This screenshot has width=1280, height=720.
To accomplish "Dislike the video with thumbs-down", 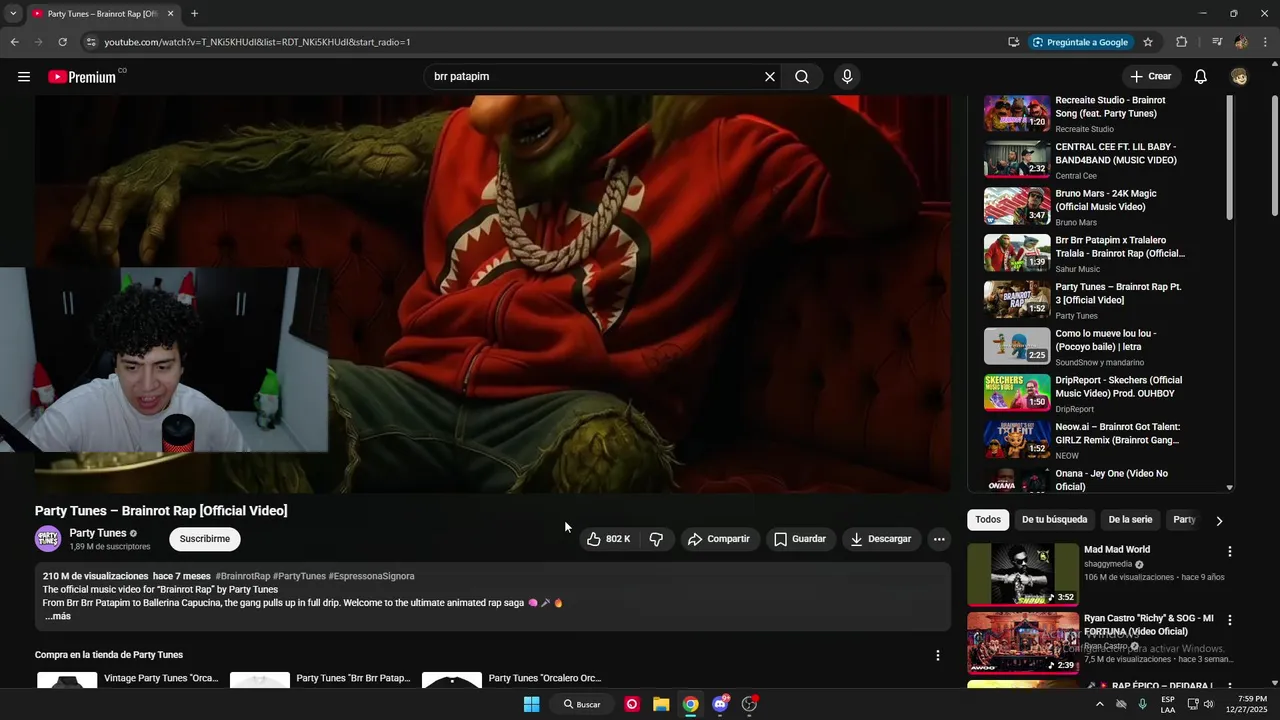I will [656, 539].
